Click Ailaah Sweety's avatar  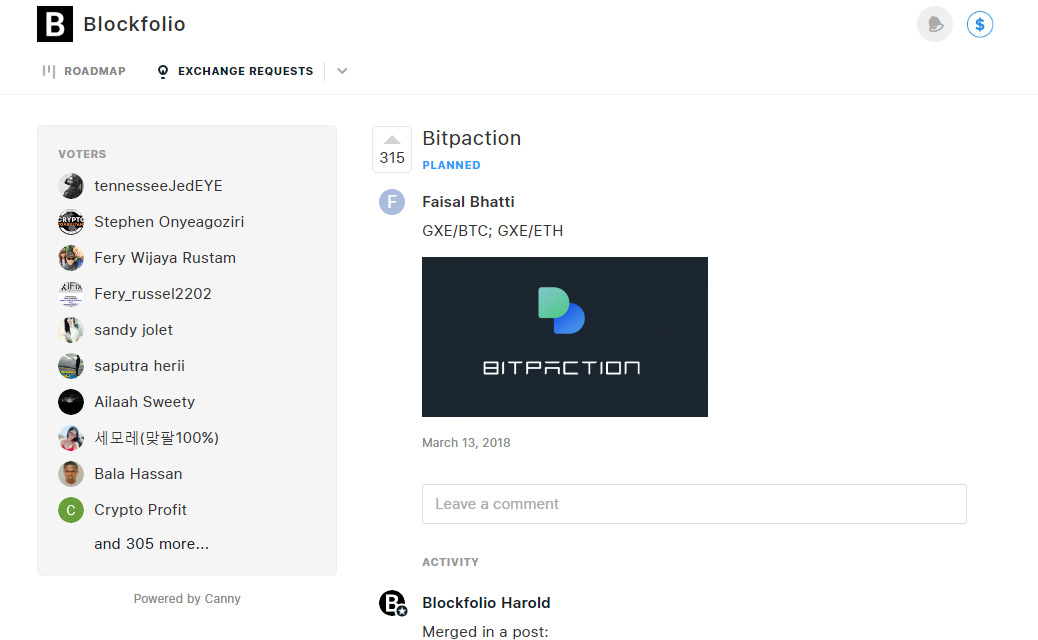click(x=71, y=402)
